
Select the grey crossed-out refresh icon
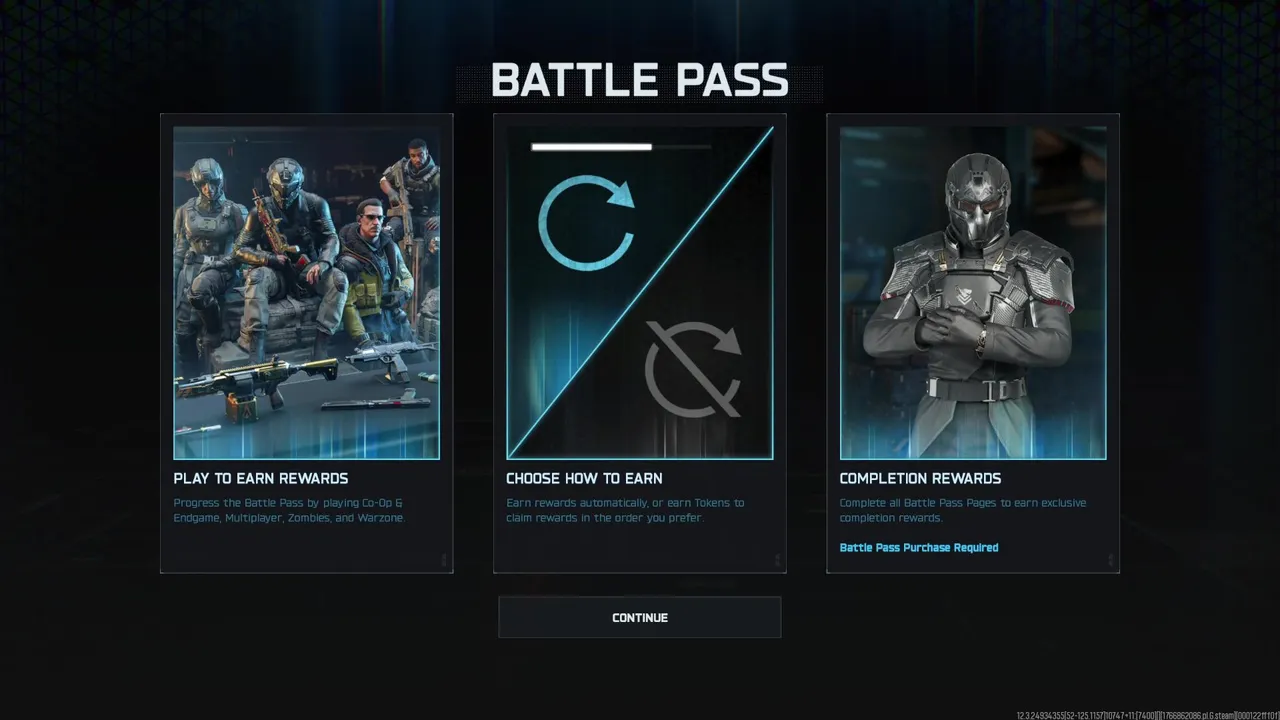click(693, 368)
